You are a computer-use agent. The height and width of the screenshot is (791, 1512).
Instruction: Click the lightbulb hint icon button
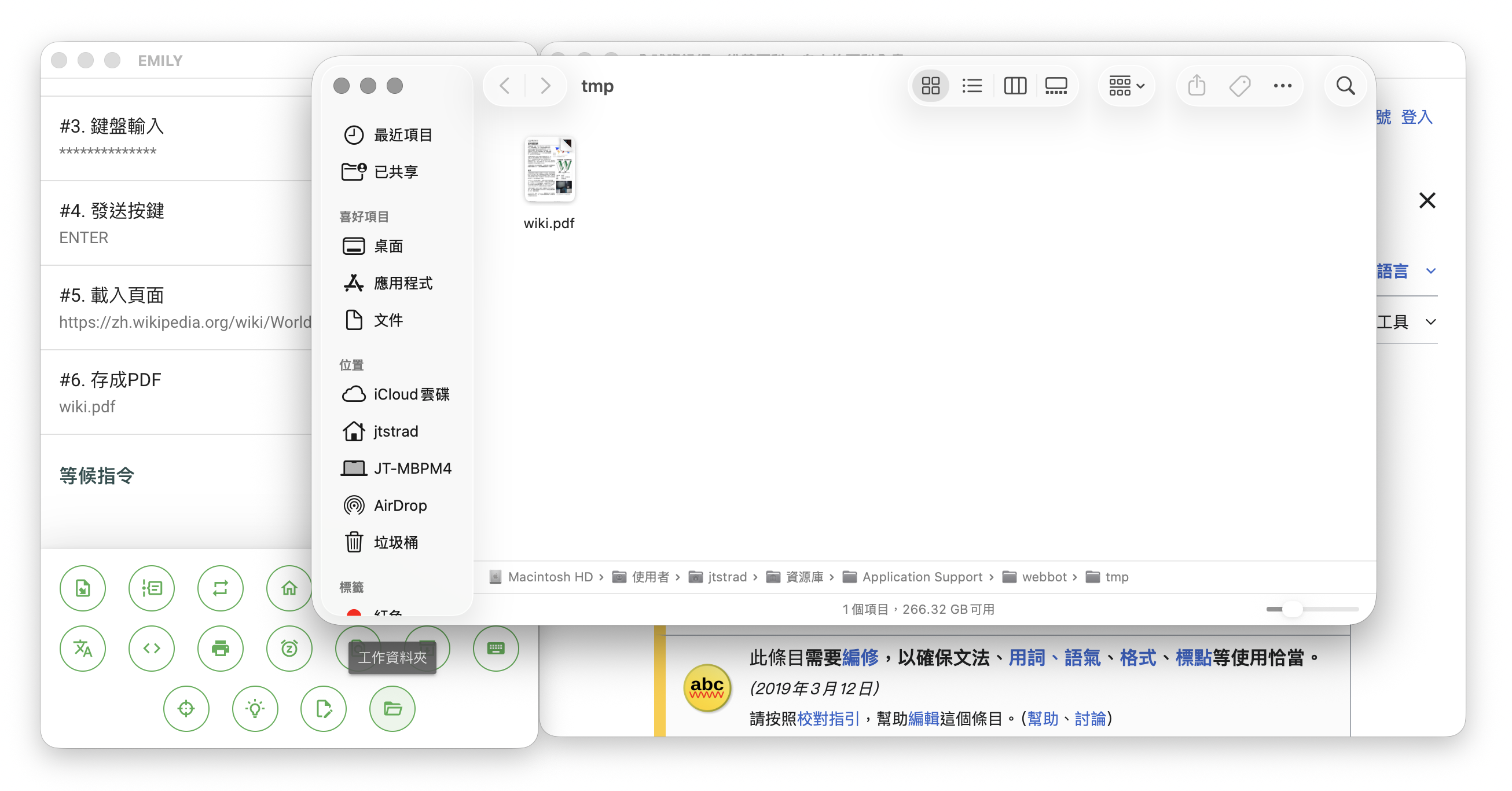pos(255,709)
